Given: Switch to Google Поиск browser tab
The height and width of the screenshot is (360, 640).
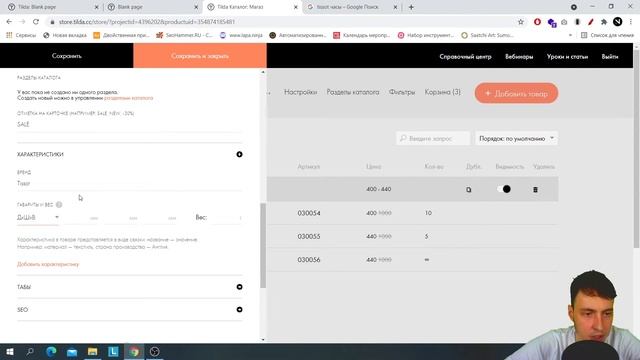Looking at the screenshot, I should tap(352, 7).
